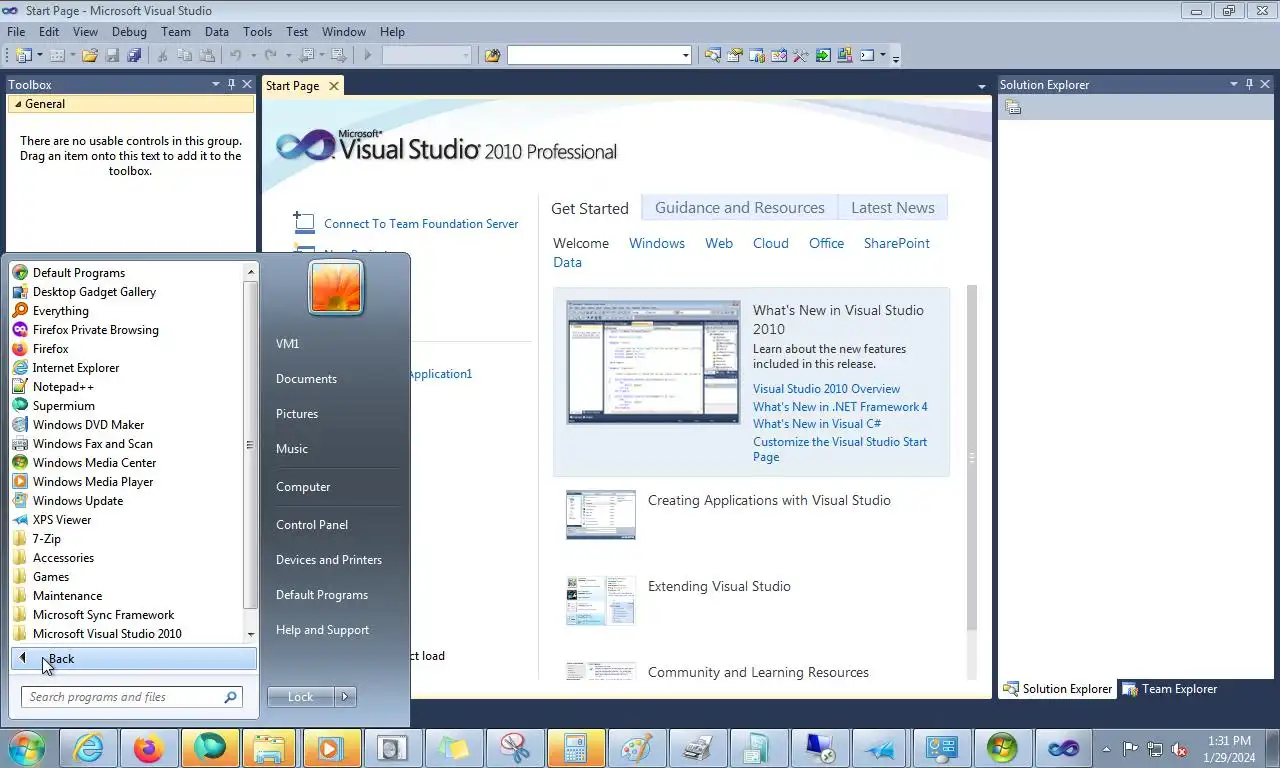
Task: Open the Solution Explorer window position dropdown
Action: [1233, 85]
